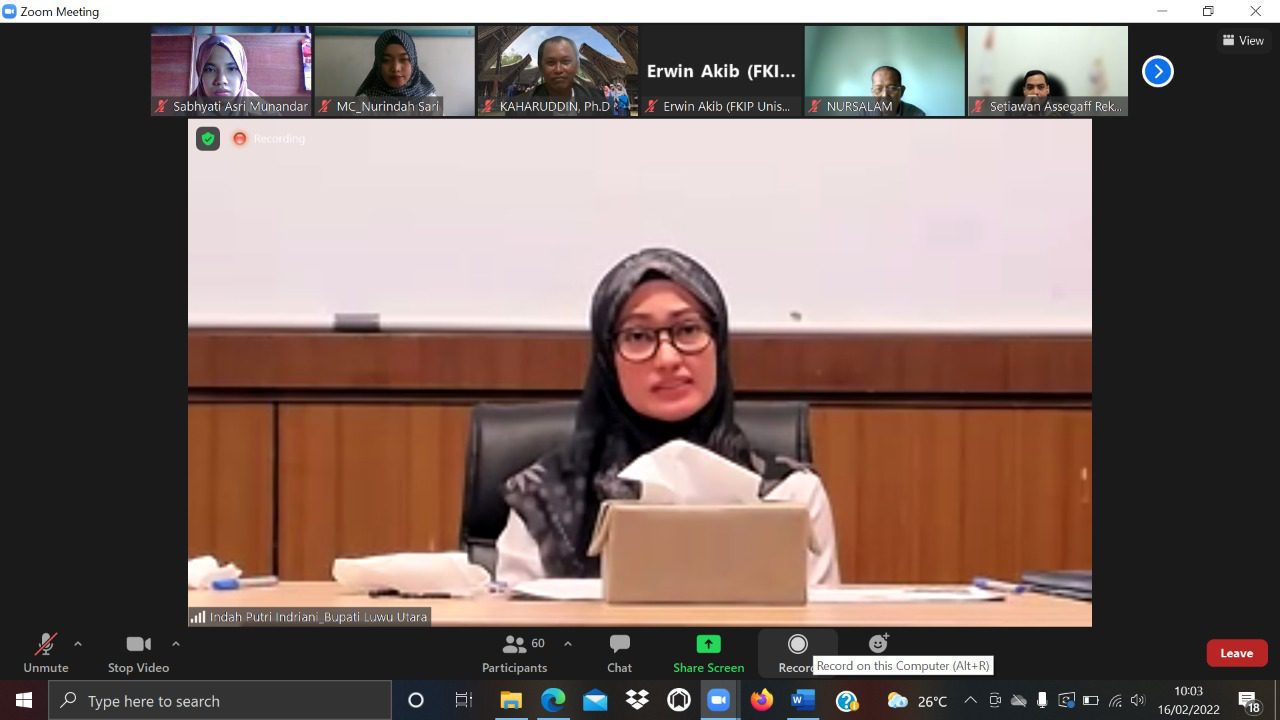The width and height of the screenshot is (1280, 720).
Task: Expand the Participants options caret
Action: click(568, 644)
